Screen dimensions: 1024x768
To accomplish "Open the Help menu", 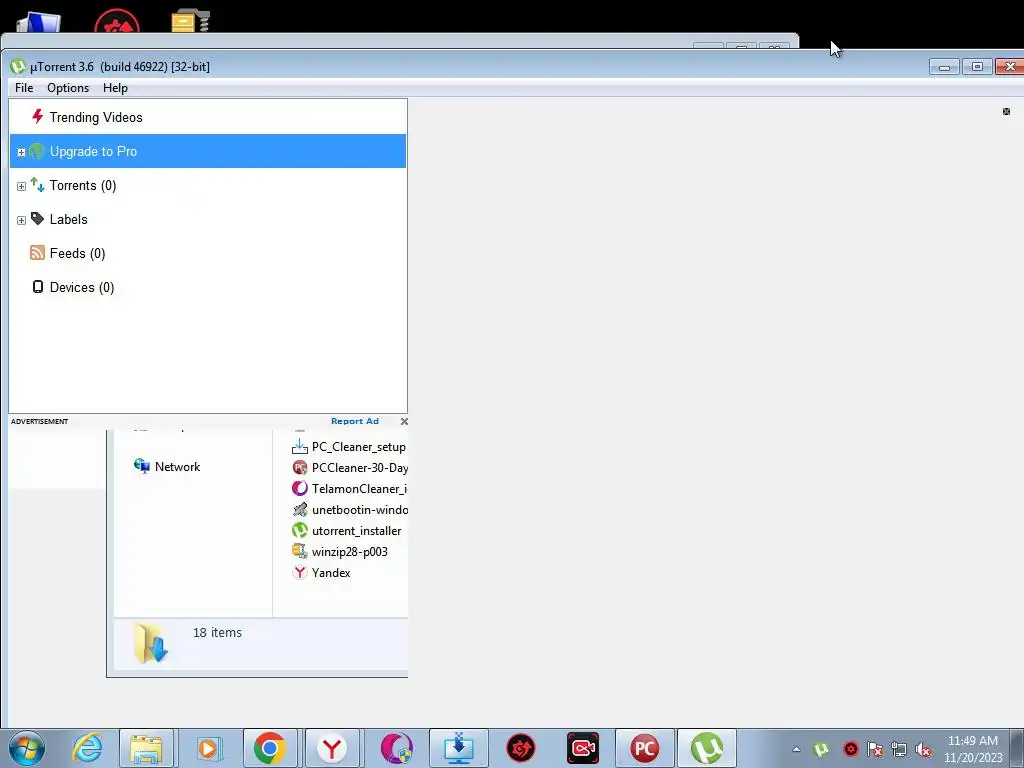I will (115, 88).
